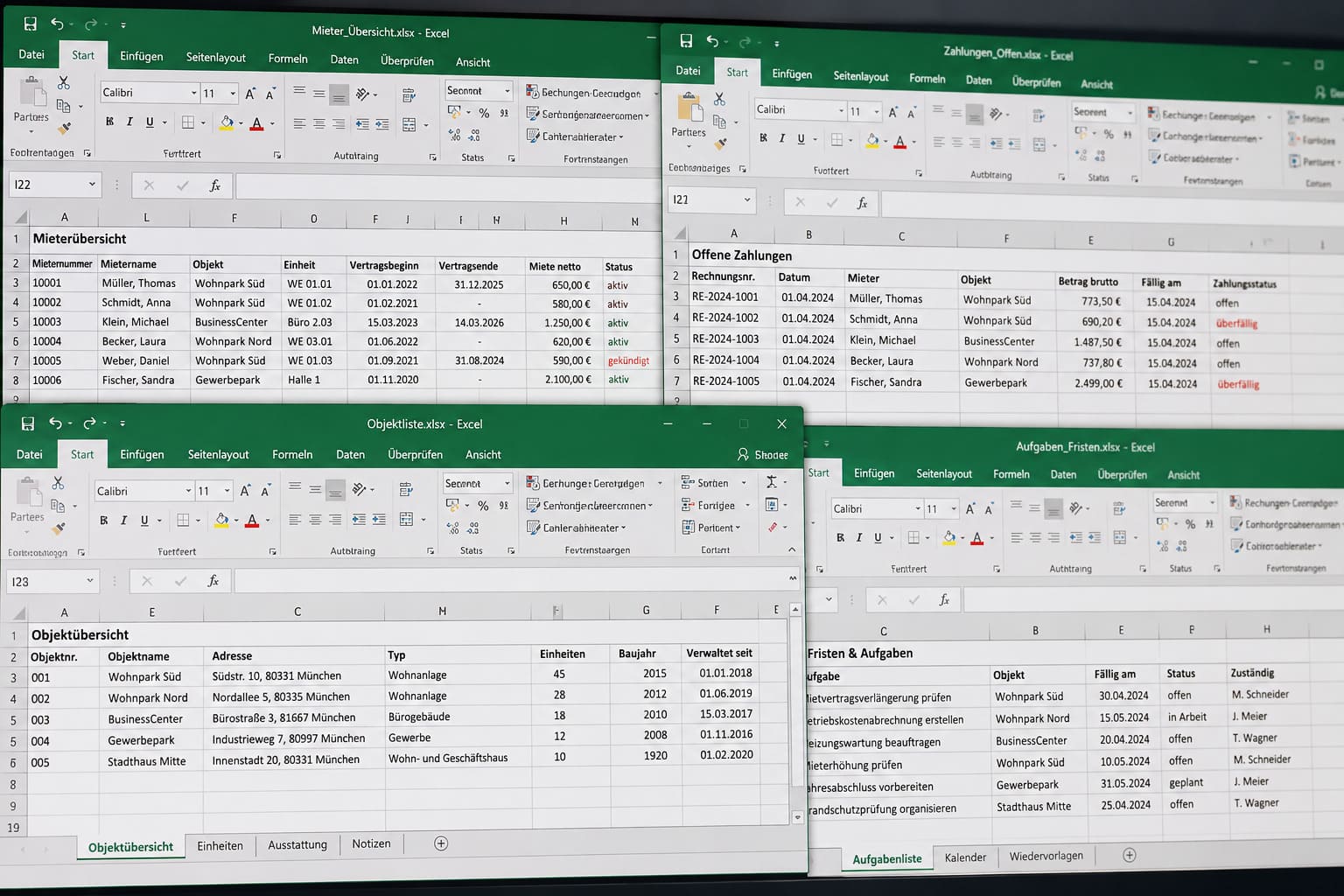
Task: Click format painter brush in Objektliste ribbon
Action: tap(59, 528)
